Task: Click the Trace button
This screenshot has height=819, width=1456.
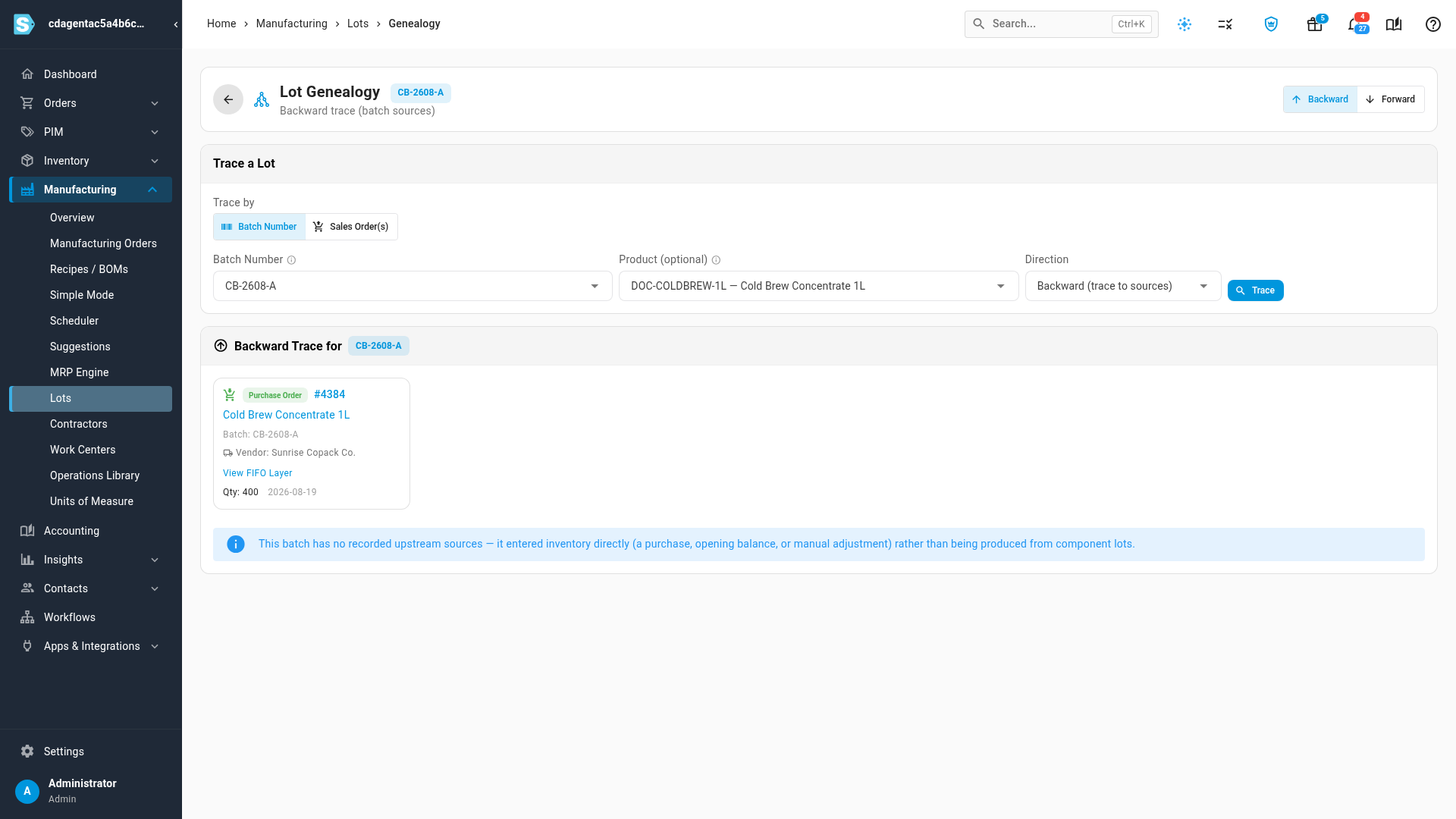Action: (1255, 290)
